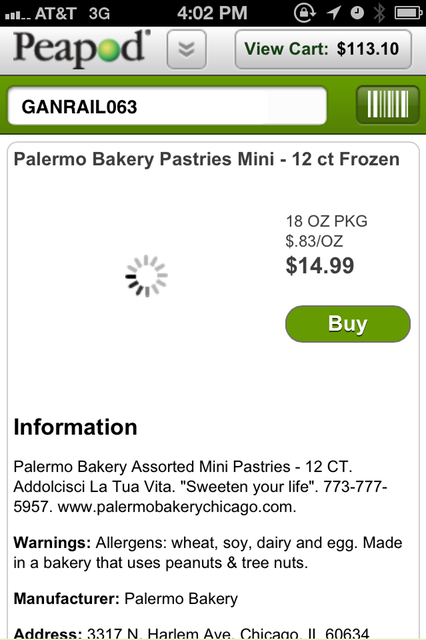Viewport: 426px width, 640px height.
Task: Open the Palermo Bakery Pastries Mini title
Action: click(206, 159)
